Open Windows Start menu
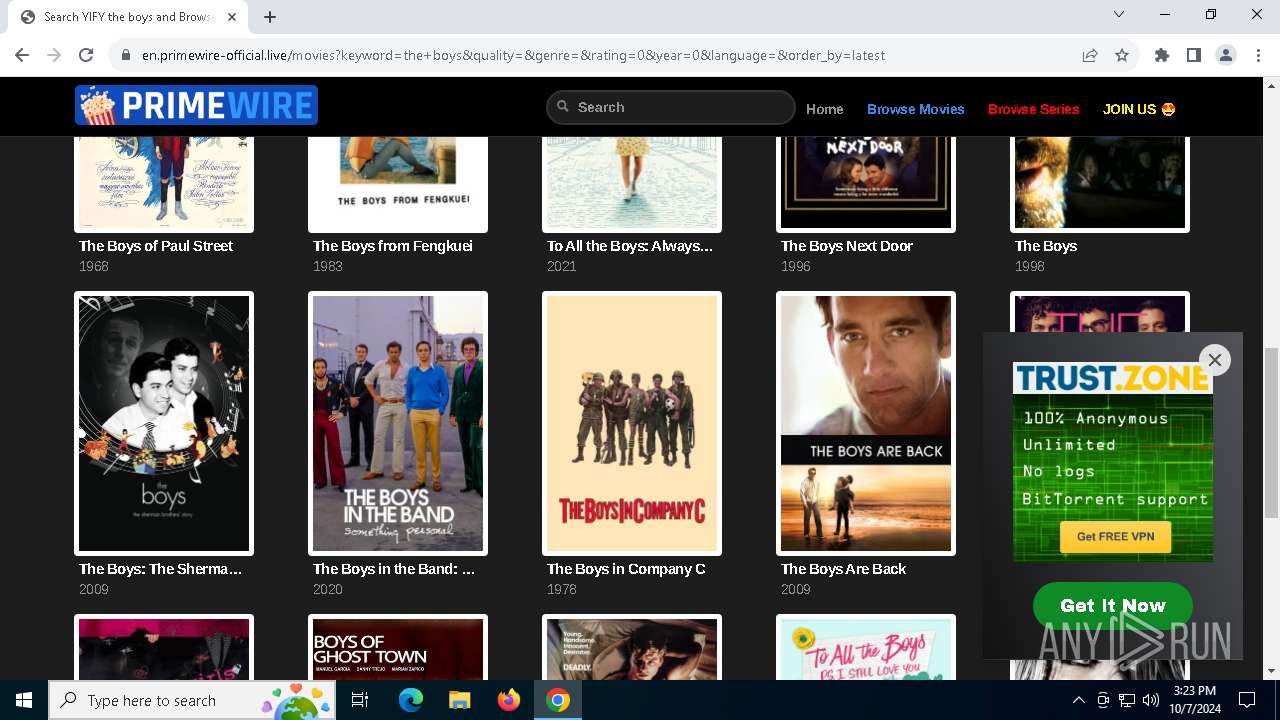 [x=24, y=700]
